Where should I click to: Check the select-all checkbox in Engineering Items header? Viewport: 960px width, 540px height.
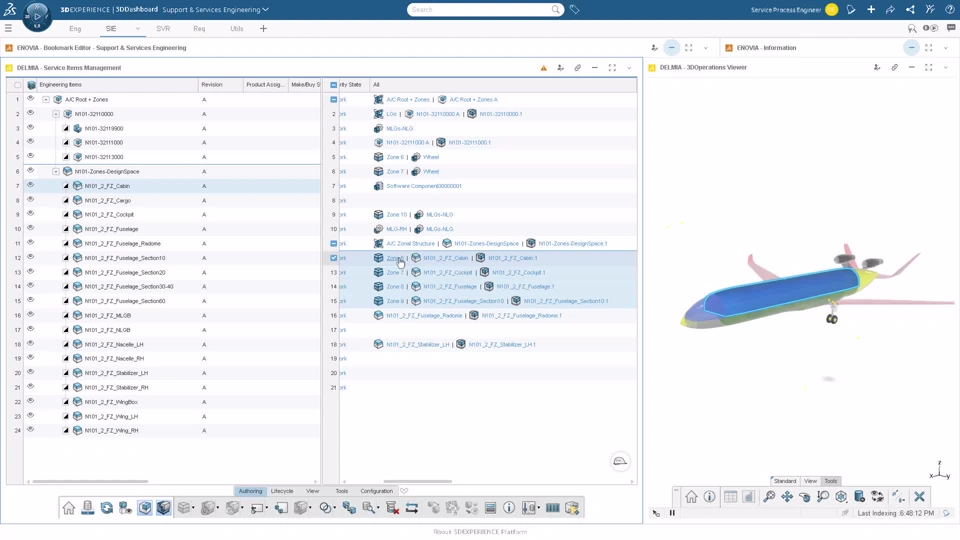17,85
